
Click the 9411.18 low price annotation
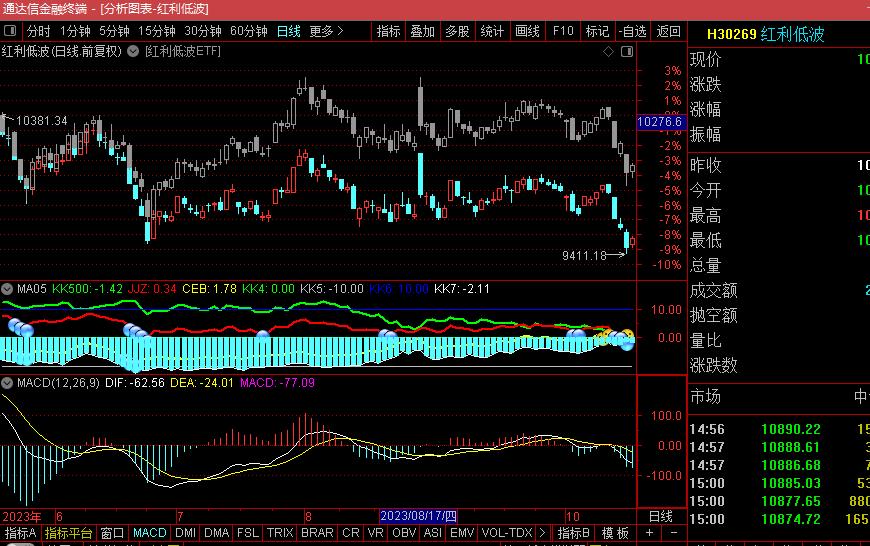pyautogui.click(x=585, y=256)
